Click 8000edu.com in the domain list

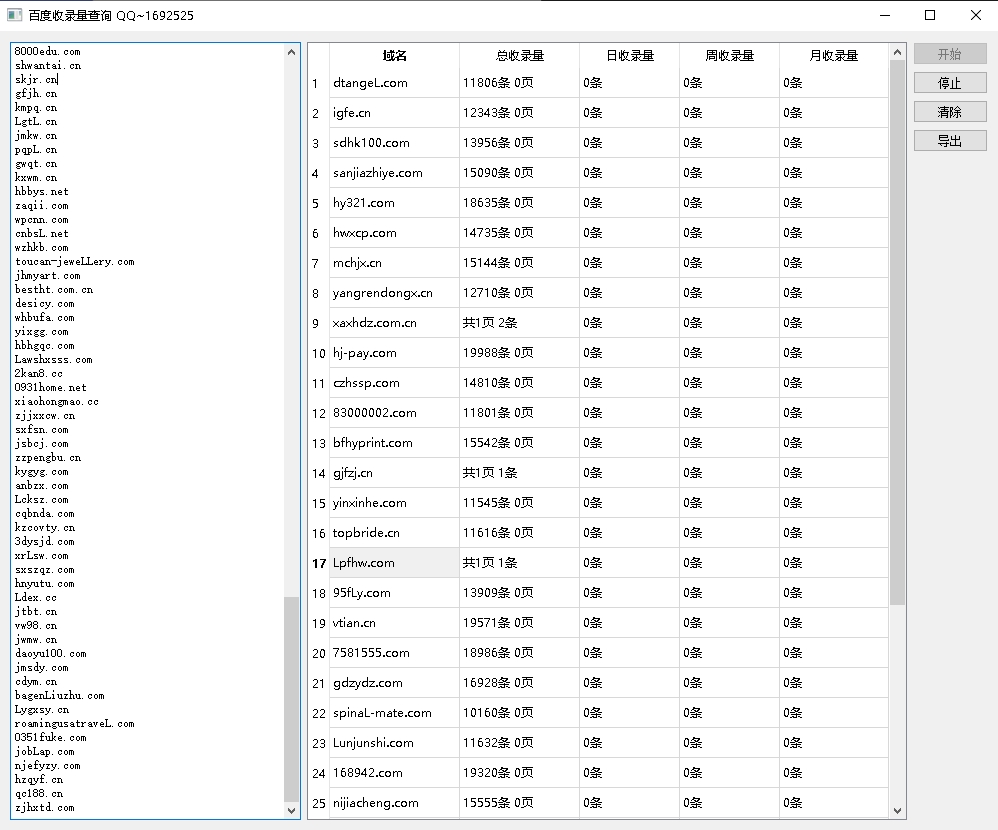coord(48,52)
